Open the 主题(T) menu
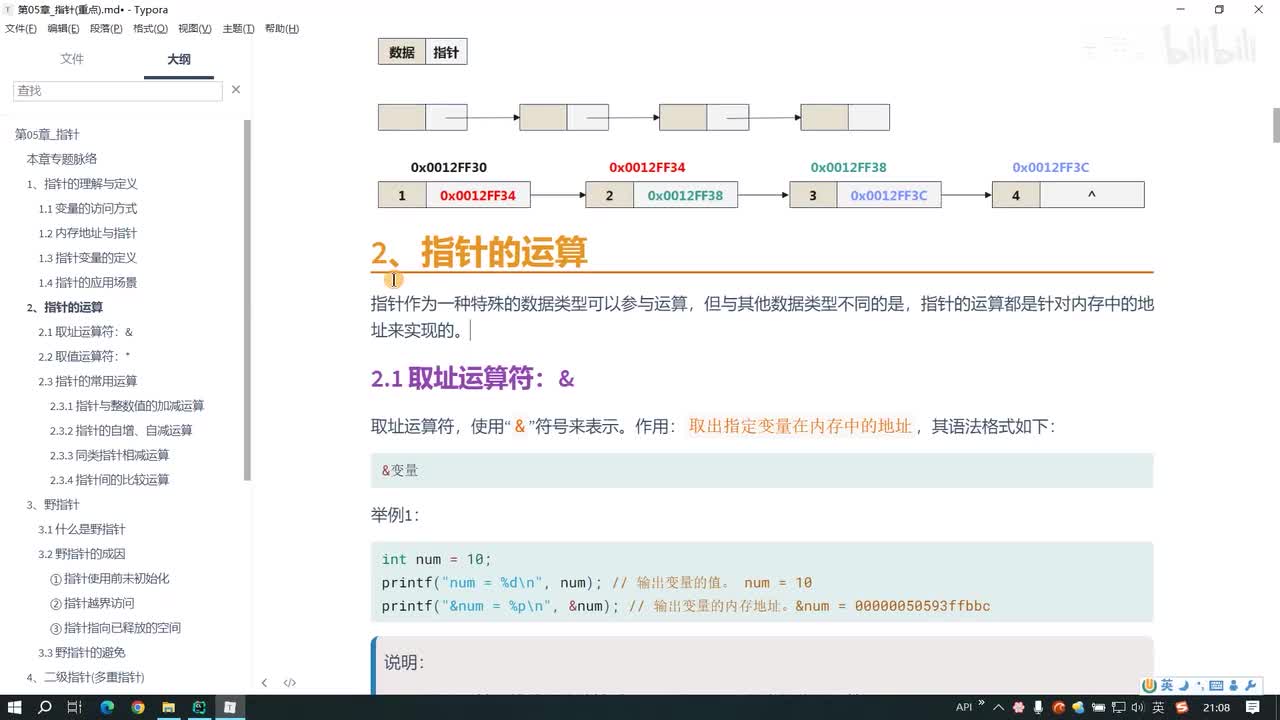 pos(238,29)
